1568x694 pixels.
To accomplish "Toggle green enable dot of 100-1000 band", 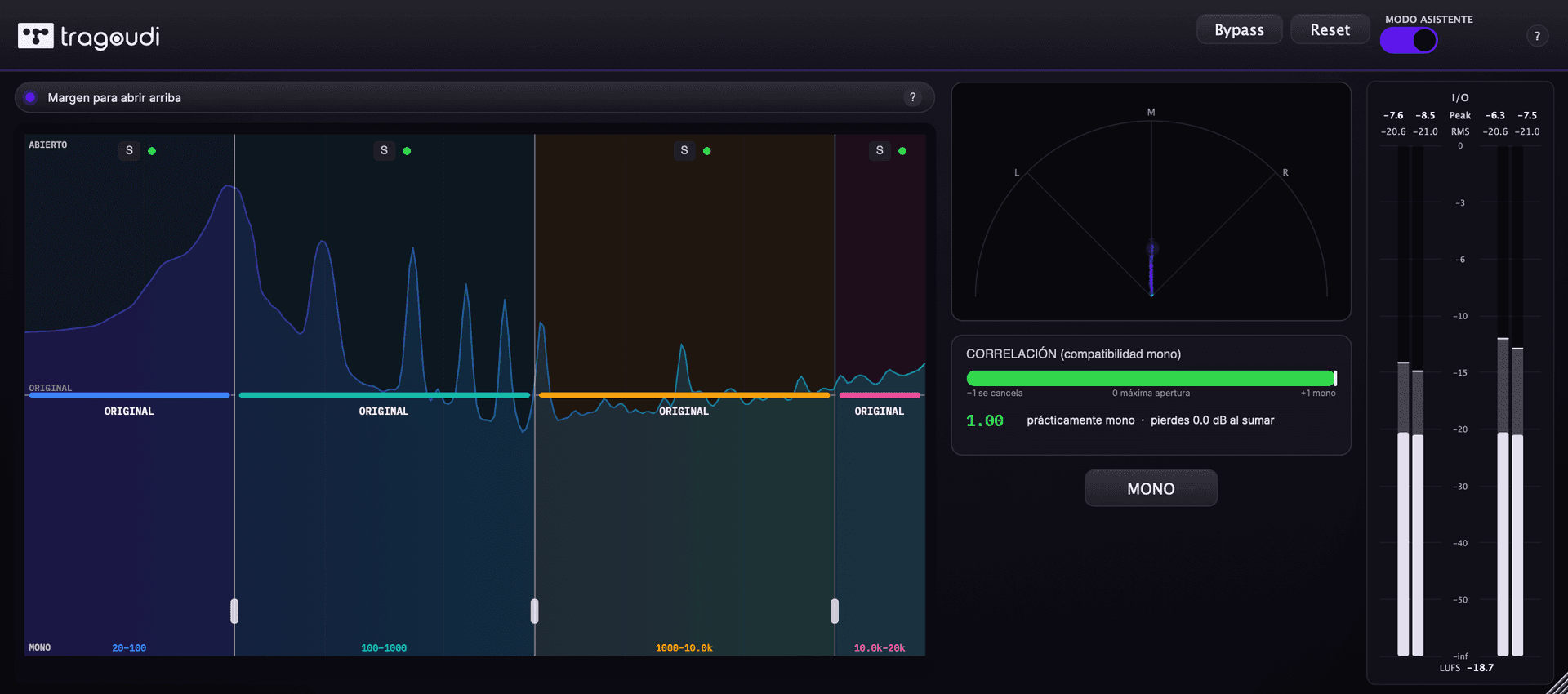I will [407, 151].
